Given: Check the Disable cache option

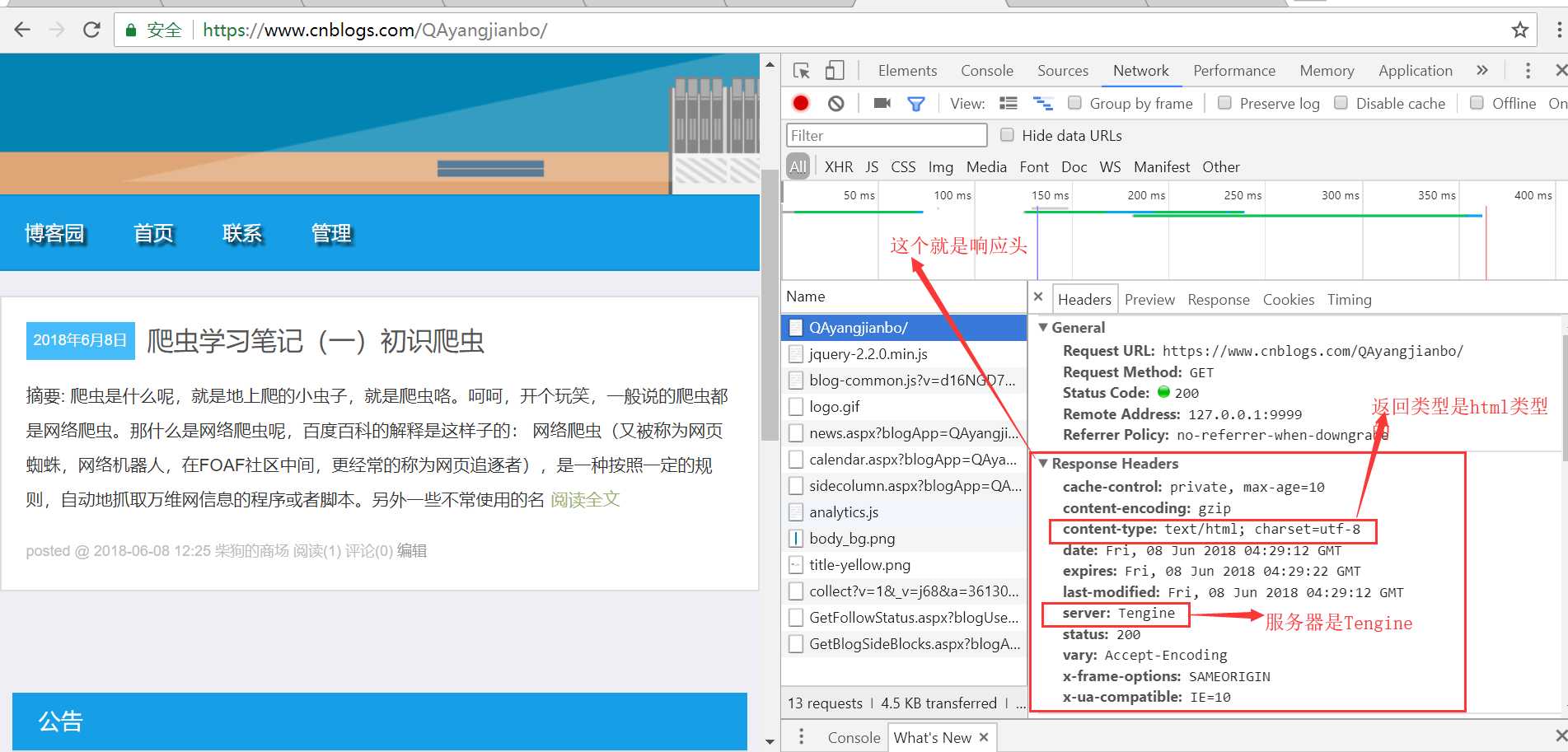Looking at the screenshot, I should (1341, 103).
